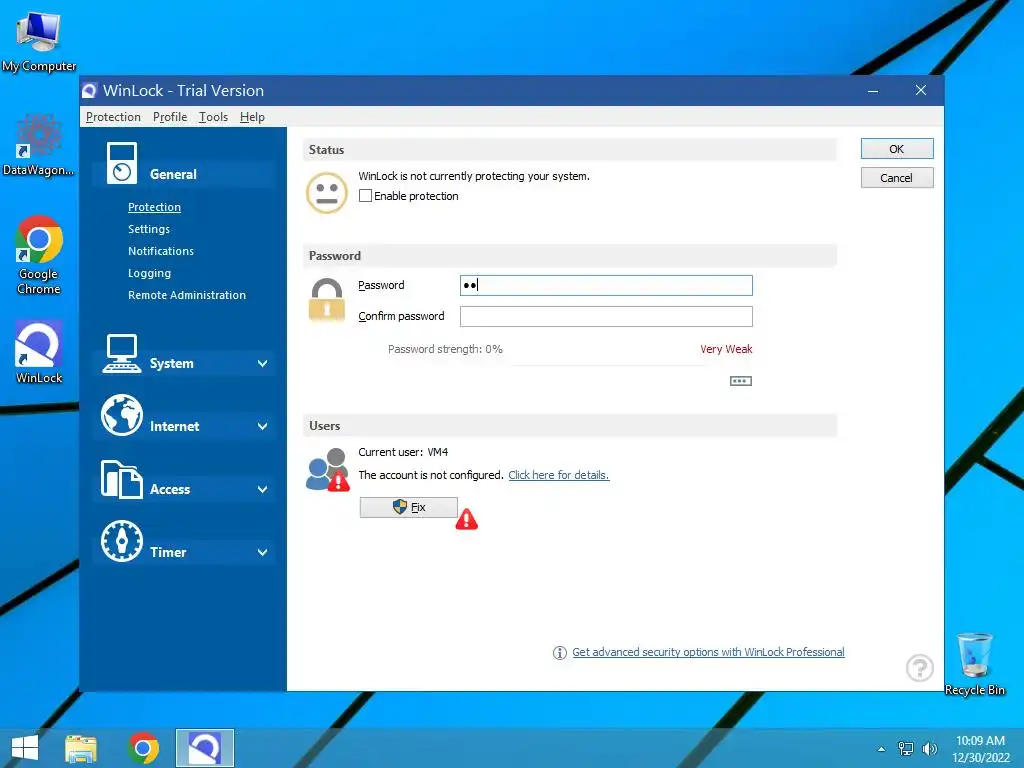Click the info icon near WinLock Professional link

pos(560,652)
